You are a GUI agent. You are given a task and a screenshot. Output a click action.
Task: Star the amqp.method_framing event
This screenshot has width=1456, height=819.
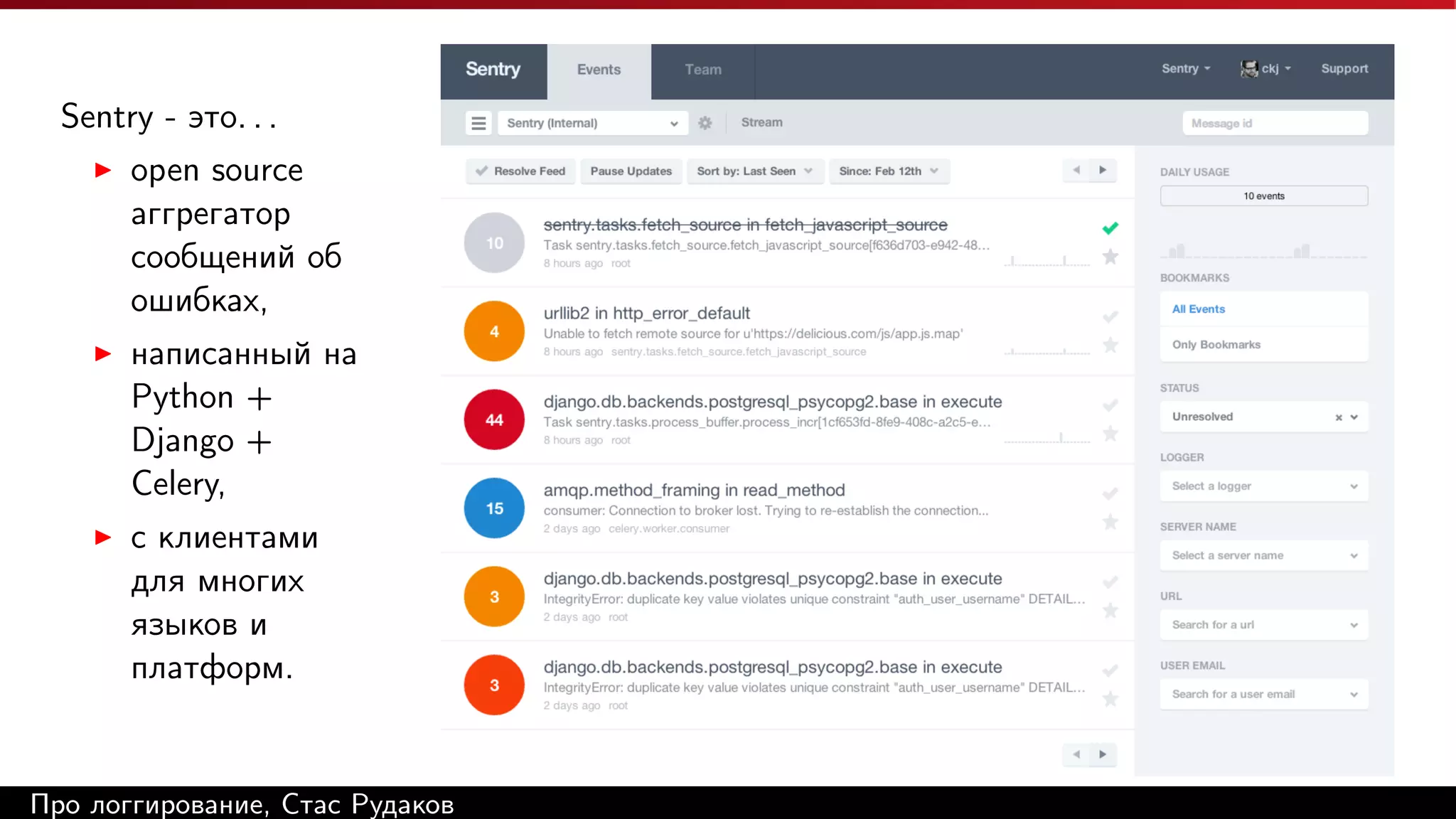(1110, 523)
